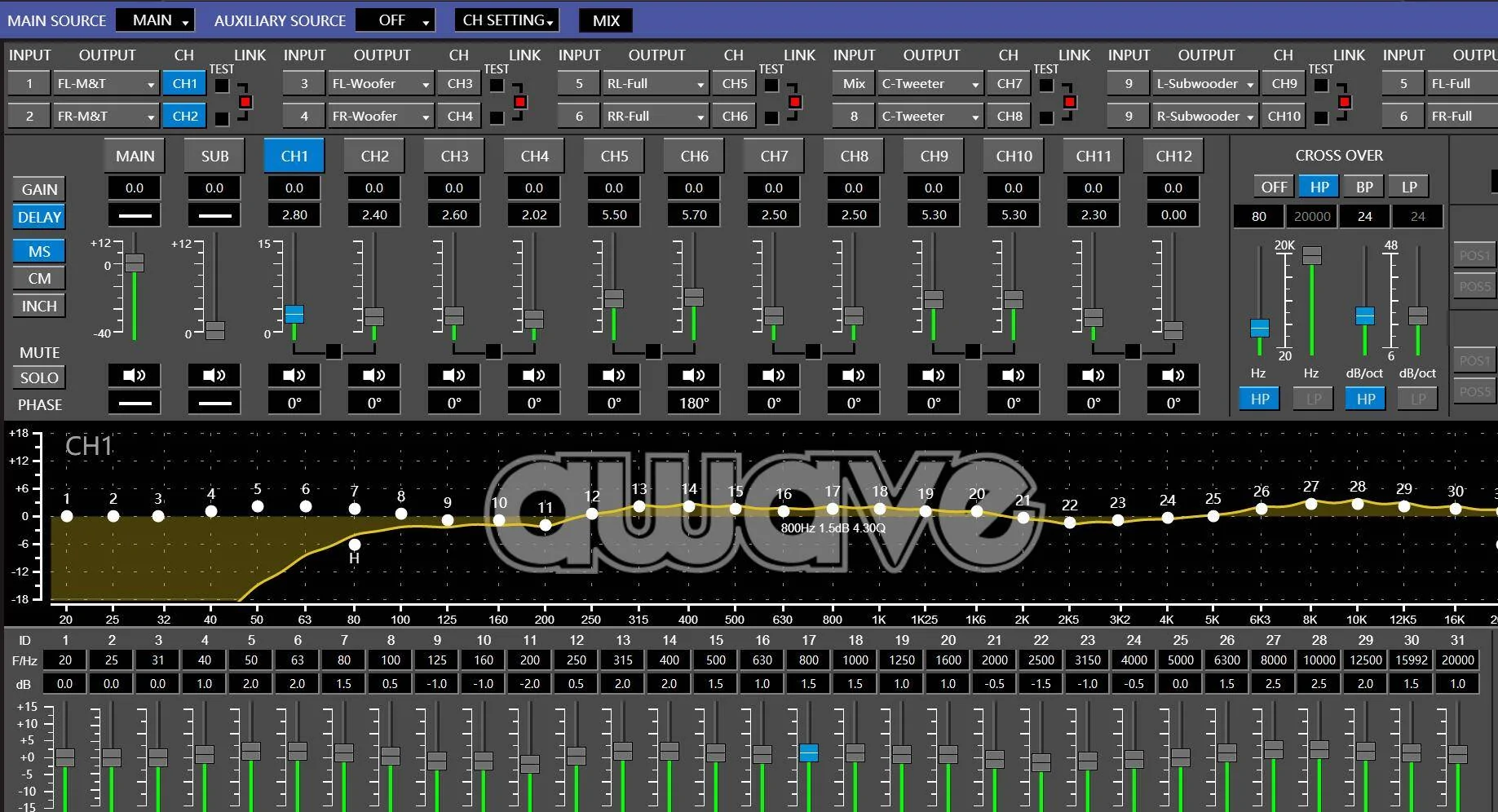The width and height of the screenshot is (1498, 812).
Task: Open the FL-M&T output dropdown
Action: coord(106,83)
